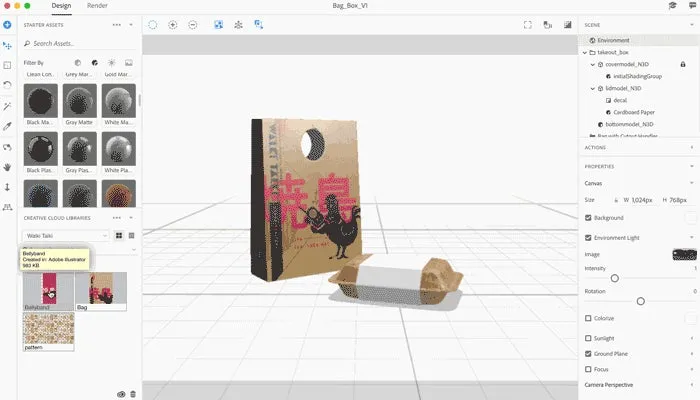Click the trash delete icon in library panel

pos(133,394)
